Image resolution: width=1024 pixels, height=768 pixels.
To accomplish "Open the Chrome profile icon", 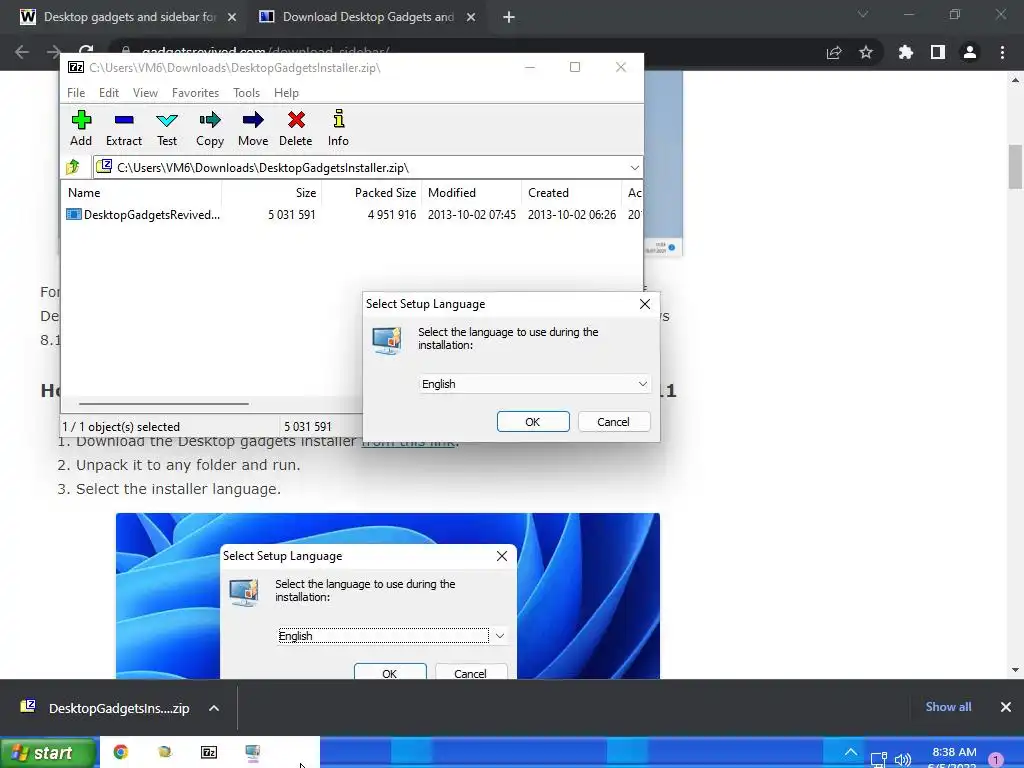I will click(x=970, y=53).
